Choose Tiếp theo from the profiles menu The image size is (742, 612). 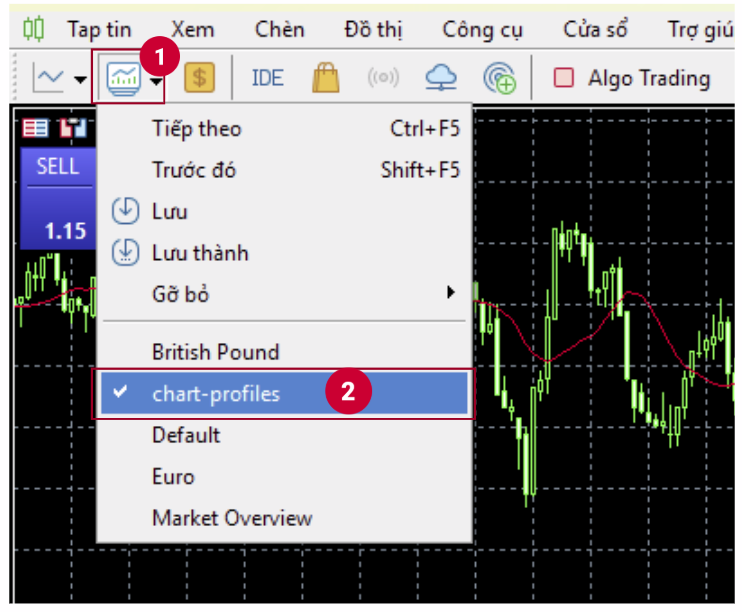pyautogui.click(x=196, y=129)
